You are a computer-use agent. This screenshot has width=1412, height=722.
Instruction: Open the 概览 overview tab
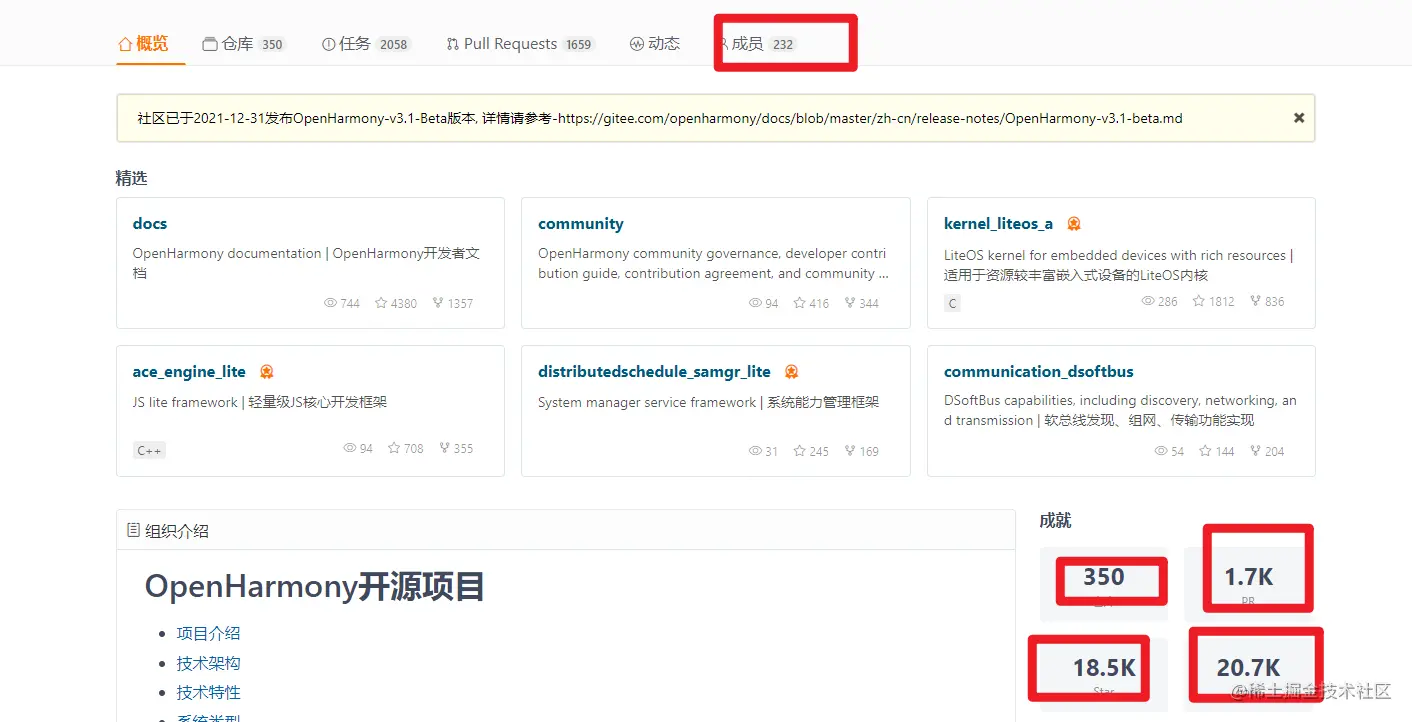143,44
